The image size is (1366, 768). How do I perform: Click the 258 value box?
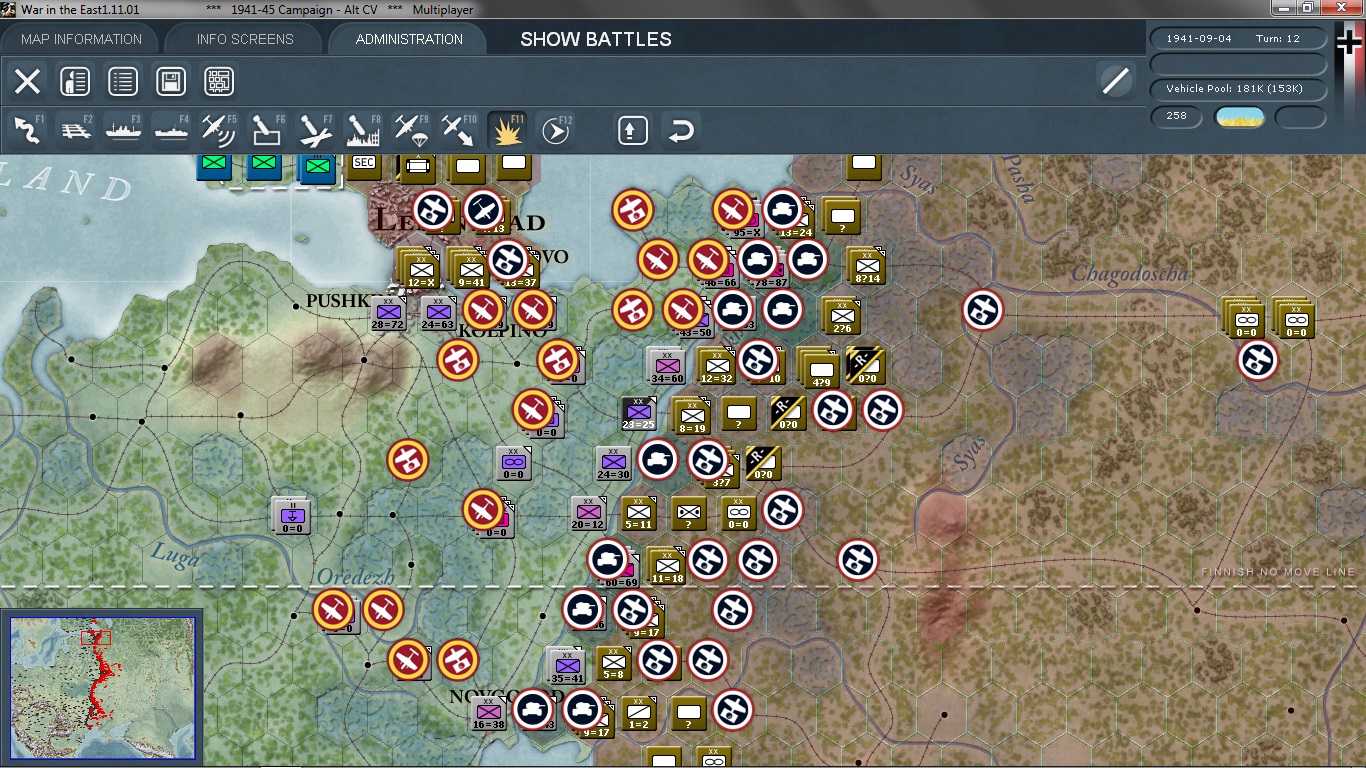tap(1177, 116)
